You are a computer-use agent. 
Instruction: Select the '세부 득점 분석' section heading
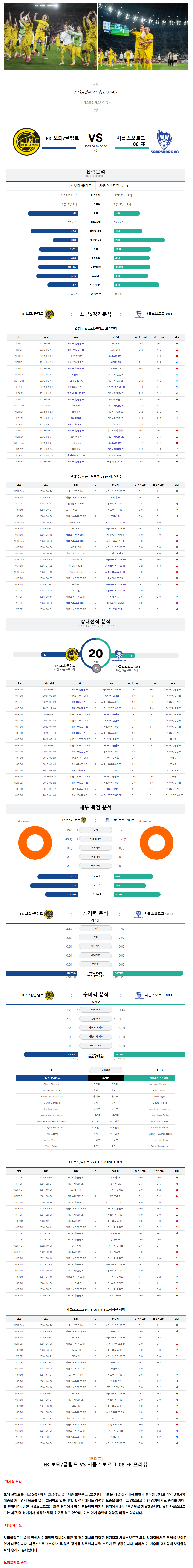pos(96,807)
